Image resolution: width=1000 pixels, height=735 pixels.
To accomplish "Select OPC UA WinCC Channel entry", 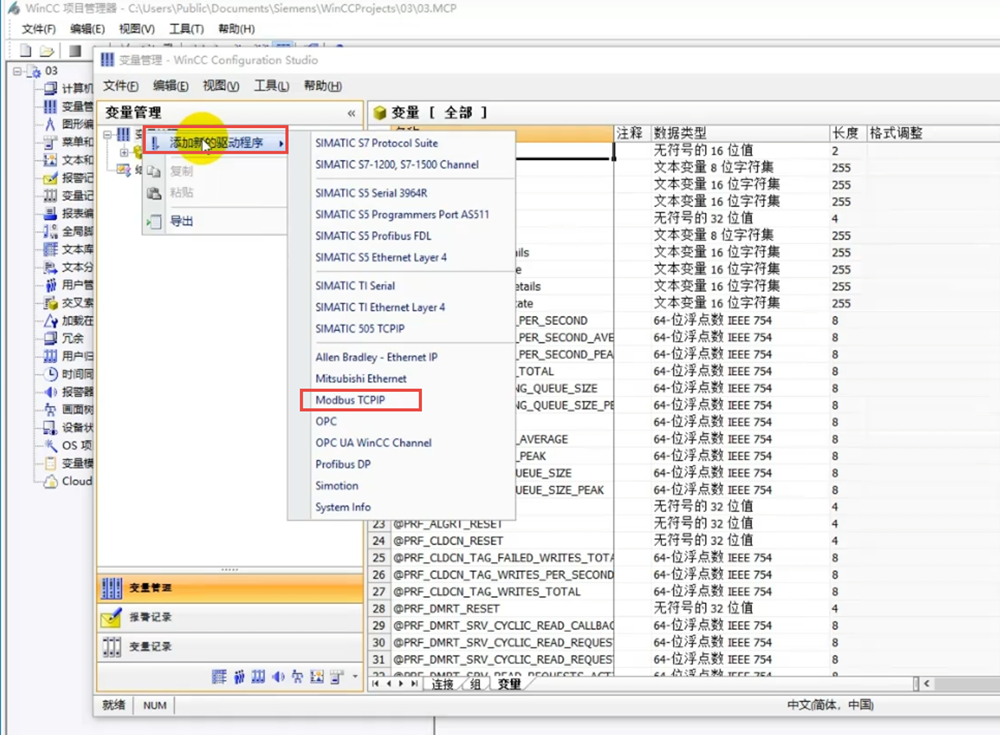I will [x=373, y=443].
